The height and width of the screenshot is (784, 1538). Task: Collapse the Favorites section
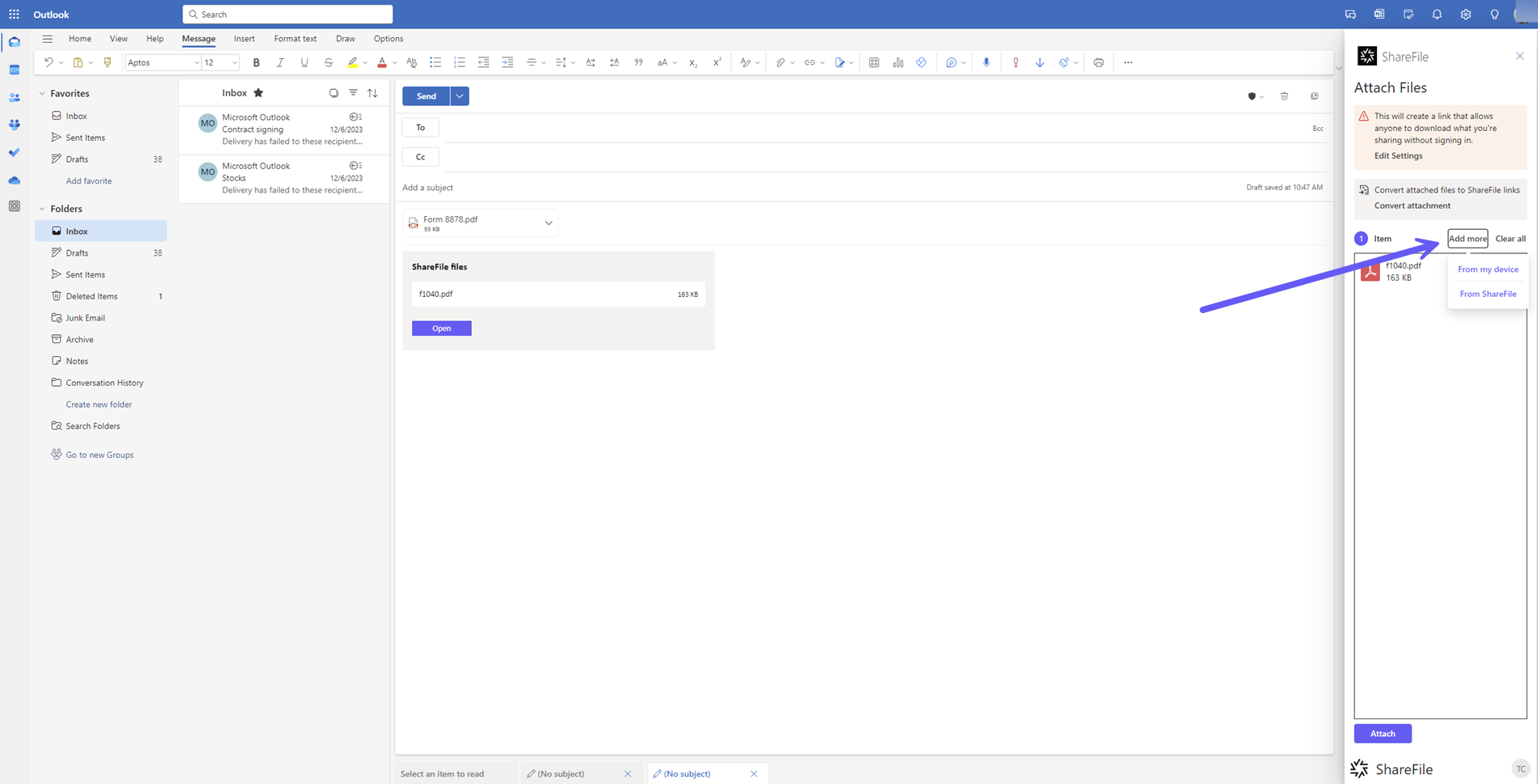click(42, 94)
